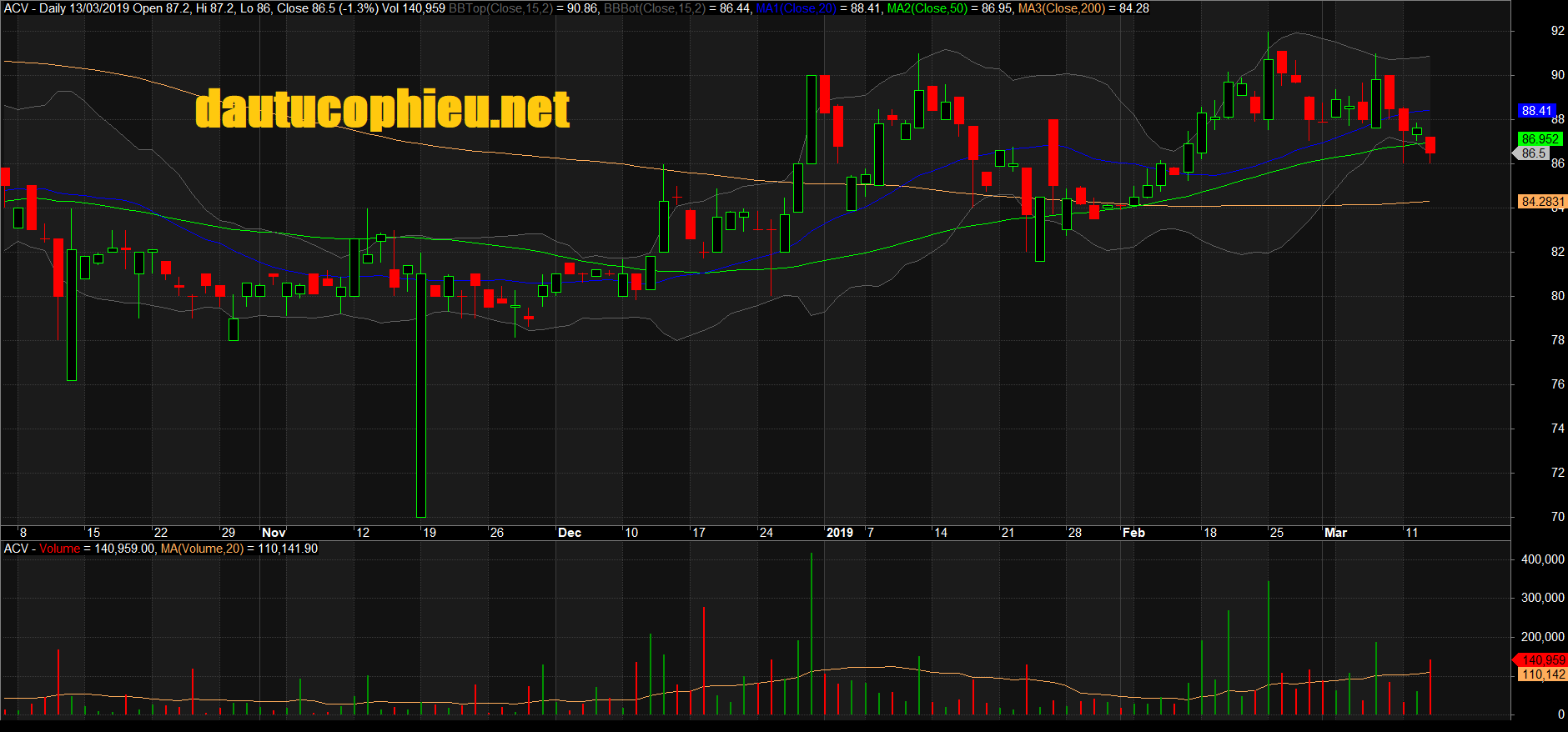Click the orange 110,142 volume average tag
The image size is (1568, 732).
pos(1543,674)
